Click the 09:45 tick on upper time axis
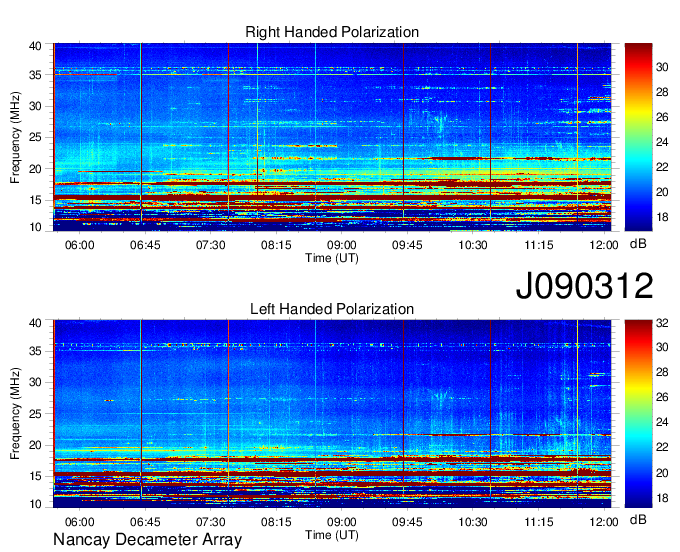This screenshot has height=552, width=680. click(x=407, y=245)
